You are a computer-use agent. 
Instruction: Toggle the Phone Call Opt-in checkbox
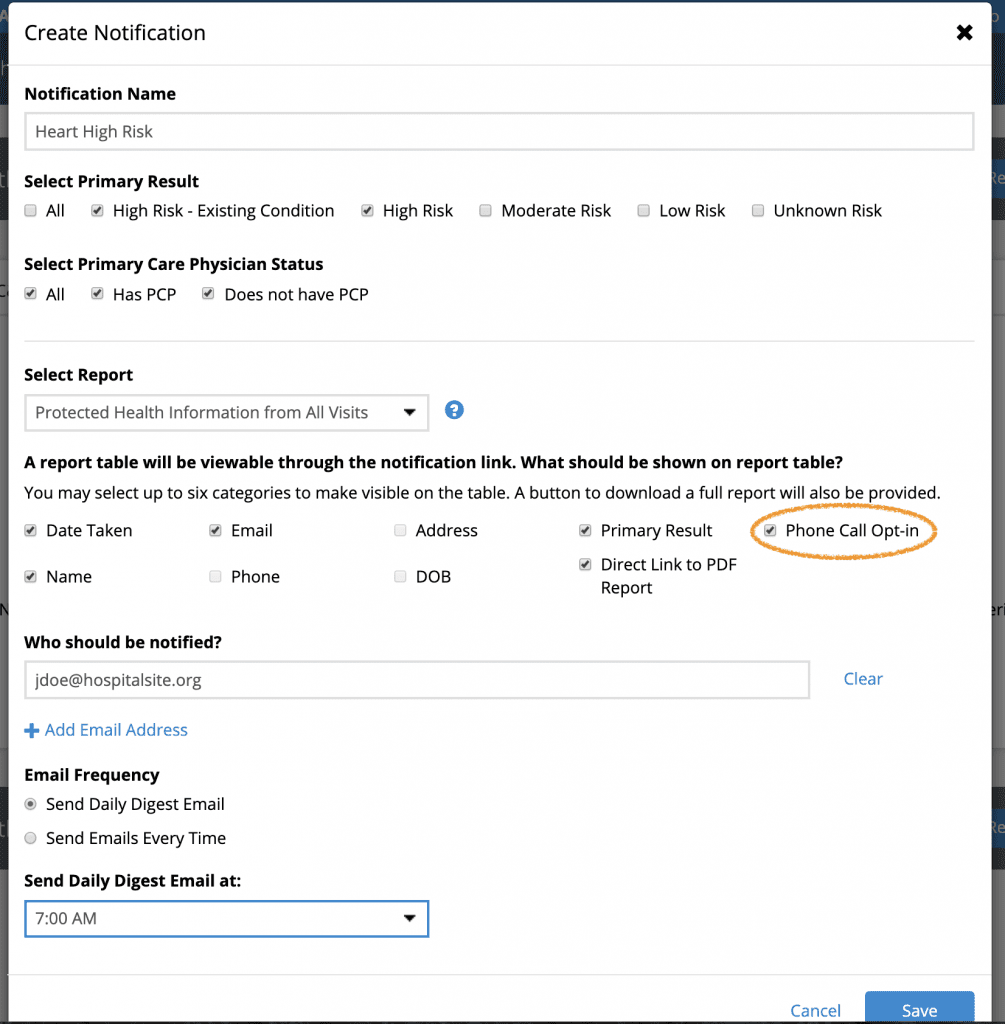770,530
